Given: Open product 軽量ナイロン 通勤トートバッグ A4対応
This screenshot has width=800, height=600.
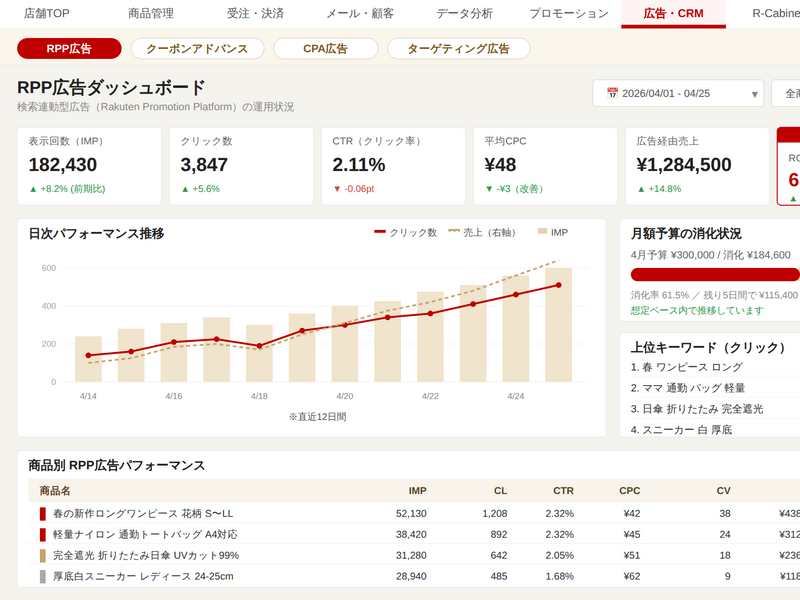Looking at the screenshot, I should [x=145, y=535].
